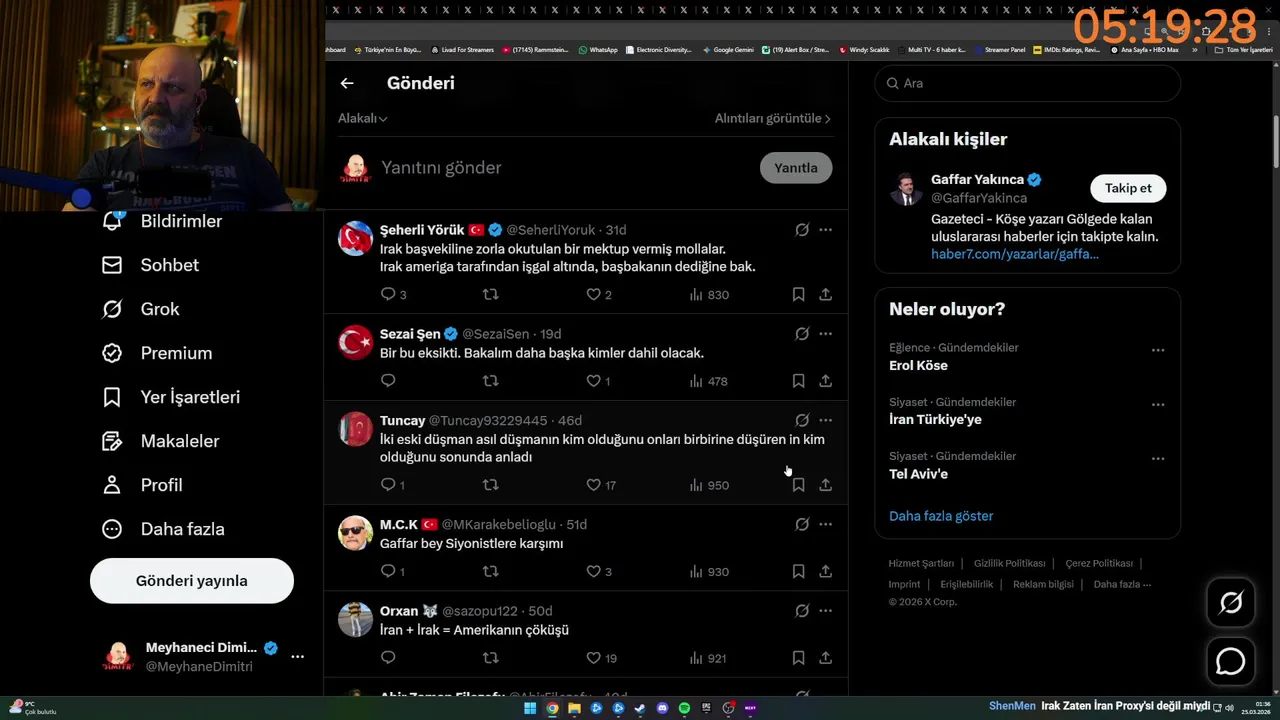Go back using the Gönderi arrow
The image size is (1280, 720).
(x=347, y=83)
